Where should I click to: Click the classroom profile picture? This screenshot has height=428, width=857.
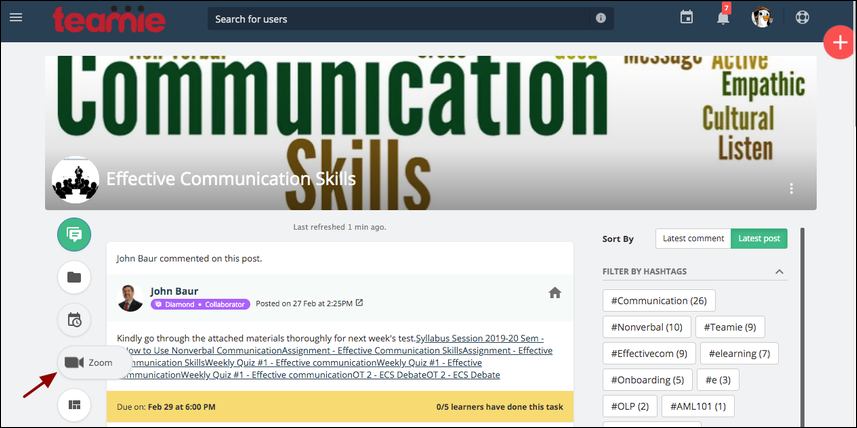[75, 180]
